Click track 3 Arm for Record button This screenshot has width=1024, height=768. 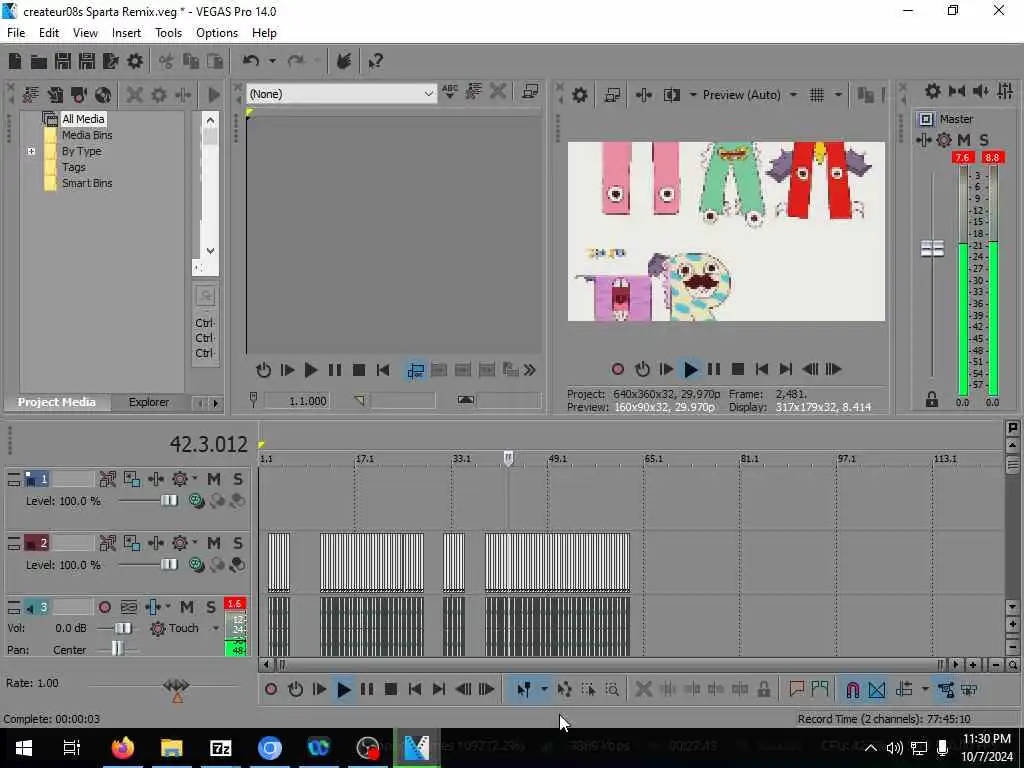pyautogui.click(x=104, y=607)
